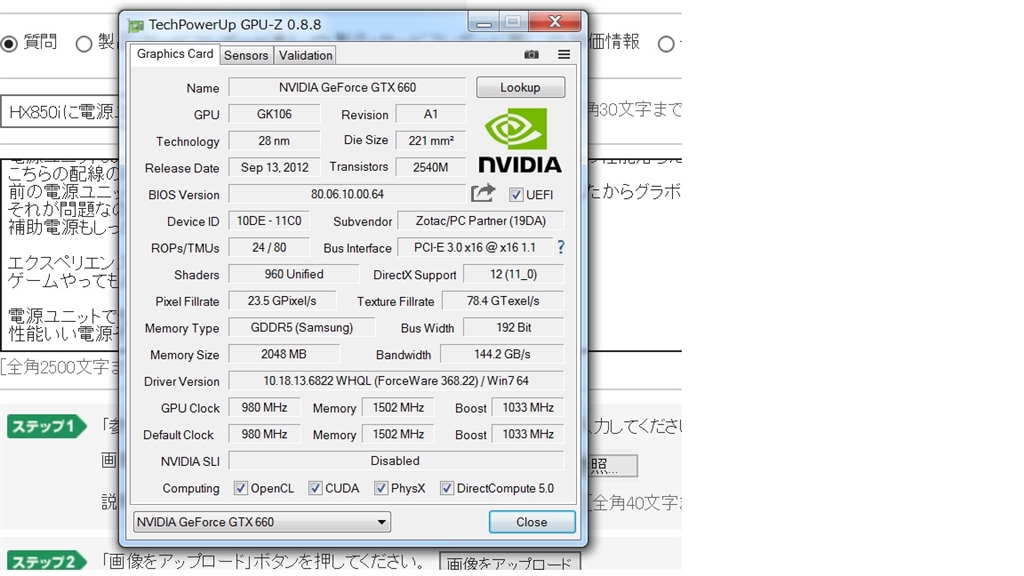Screen dimensions: 1024x576
Task: Click the BIOS share/export arrow icon
Action: 483,194
